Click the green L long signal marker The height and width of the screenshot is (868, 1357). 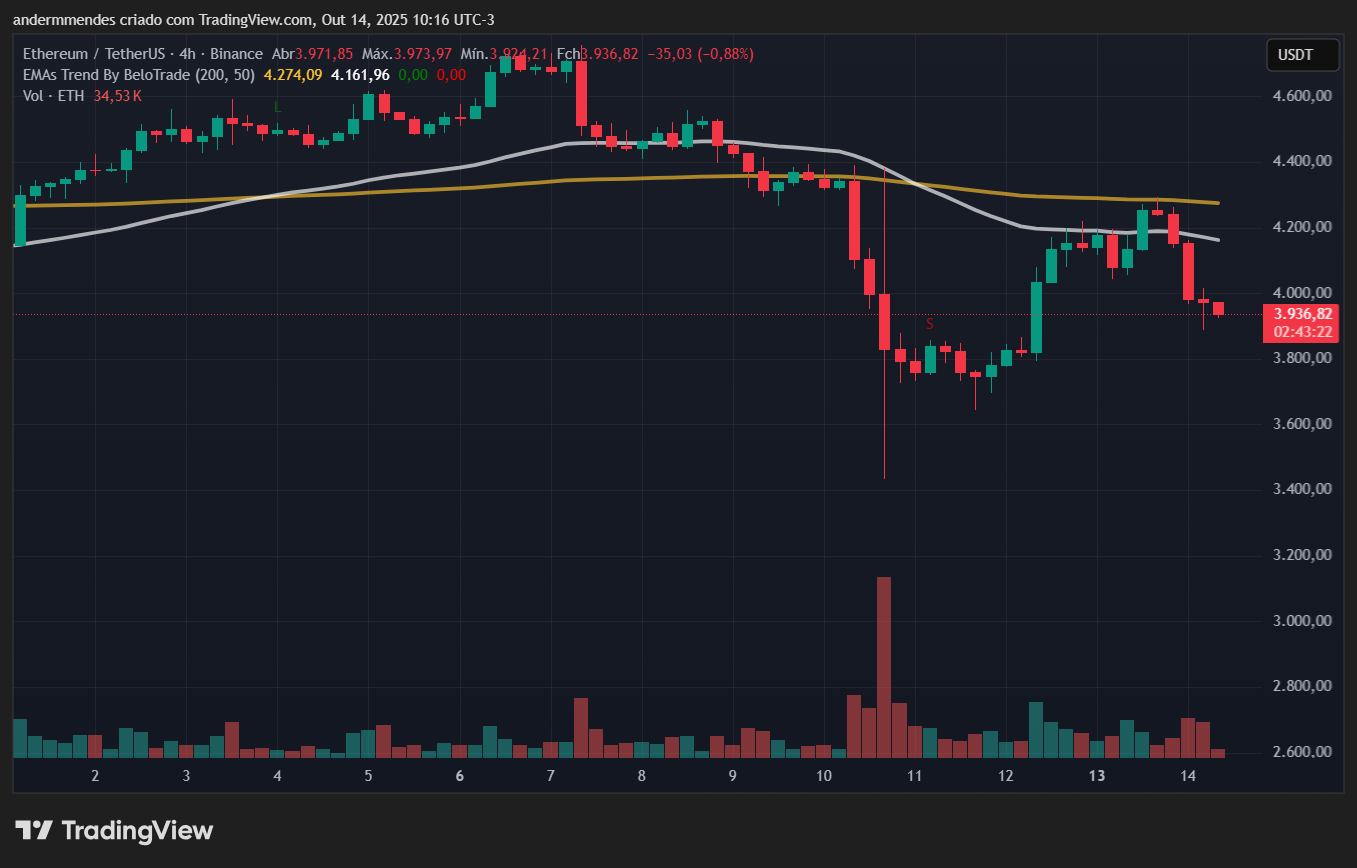pos(277,106)
